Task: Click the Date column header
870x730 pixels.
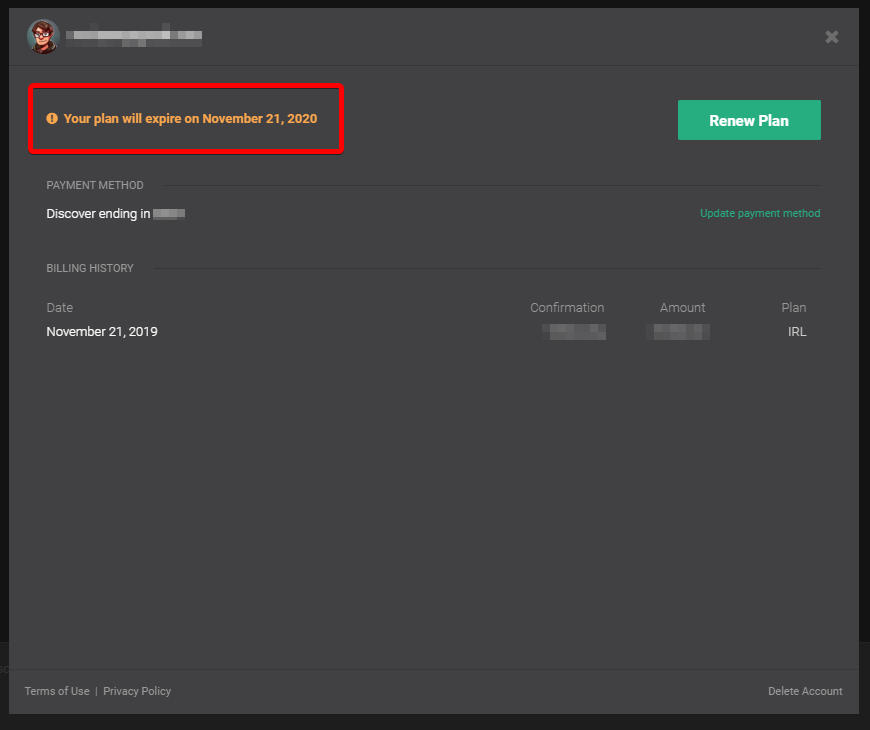Action: click(x=59, y=307)
